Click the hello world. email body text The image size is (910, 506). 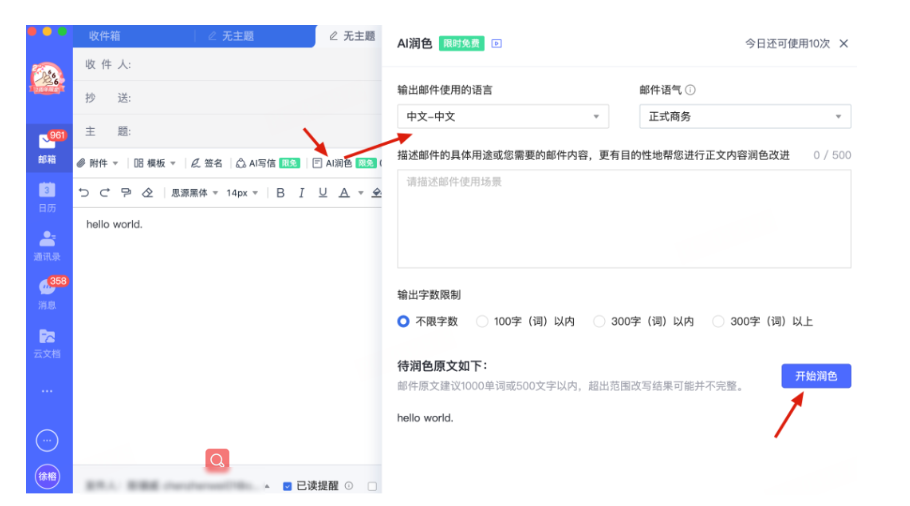click(114, 224)
